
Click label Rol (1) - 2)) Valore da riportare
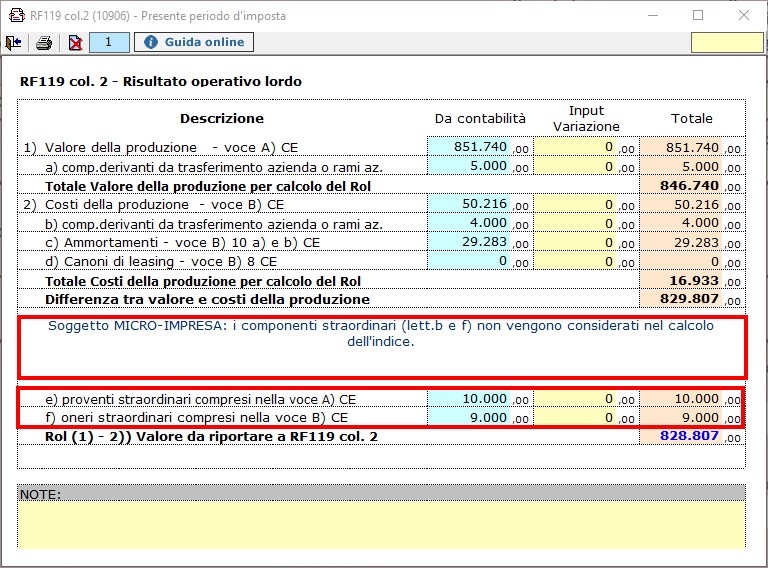coord(212,437)
